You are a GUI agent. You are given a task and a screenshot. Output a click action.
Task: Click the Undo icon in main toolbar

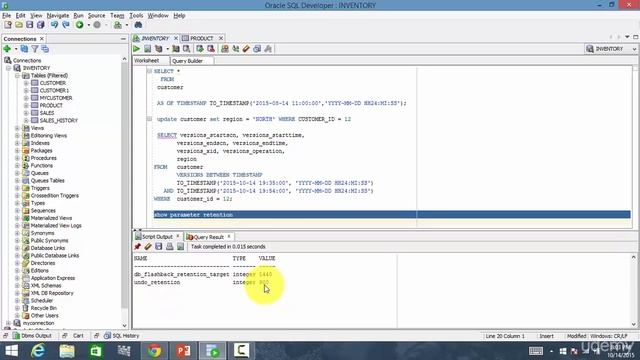(54, 25)
